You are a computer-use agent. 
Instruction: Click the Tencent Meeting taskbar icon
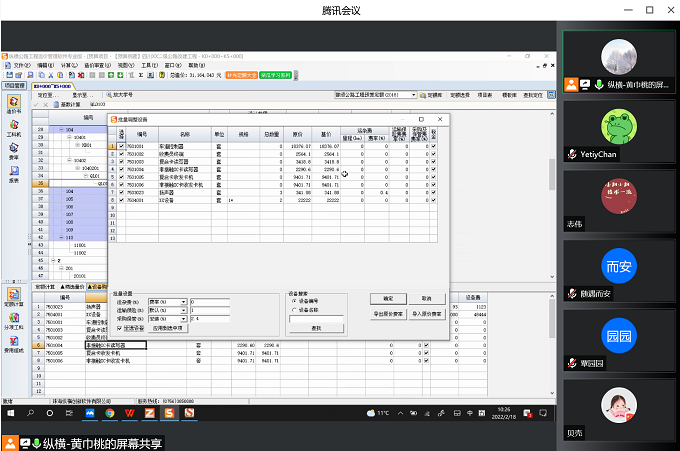pos(90,413)
